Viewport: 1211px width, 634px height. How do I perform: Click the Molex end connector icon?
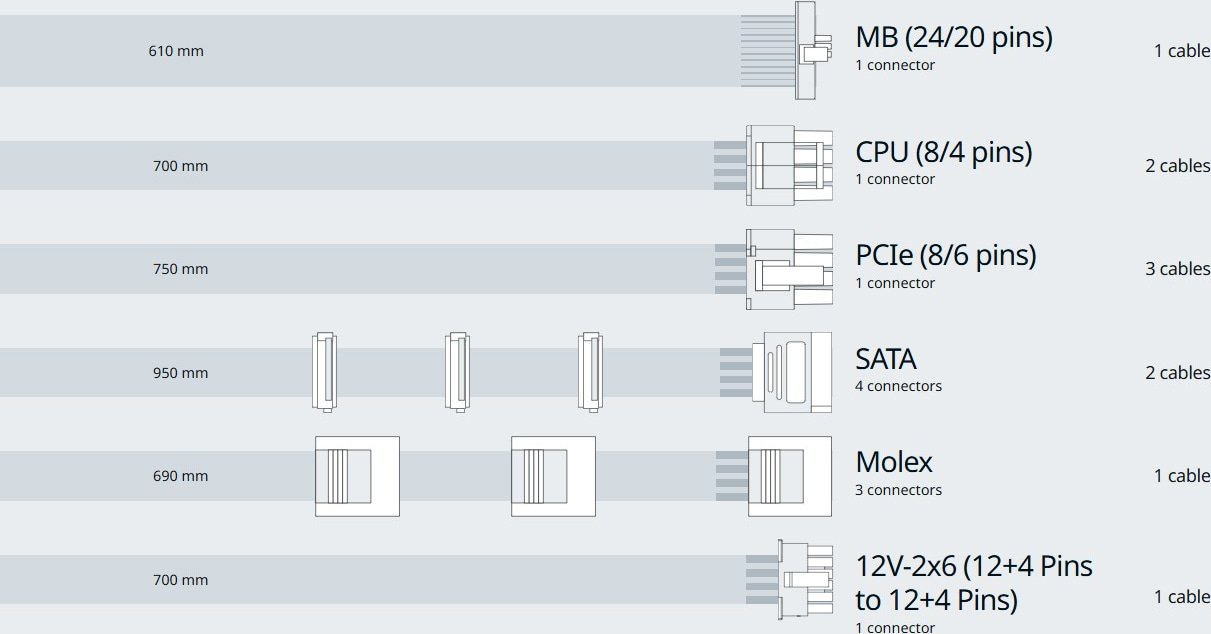pos(774,476)
